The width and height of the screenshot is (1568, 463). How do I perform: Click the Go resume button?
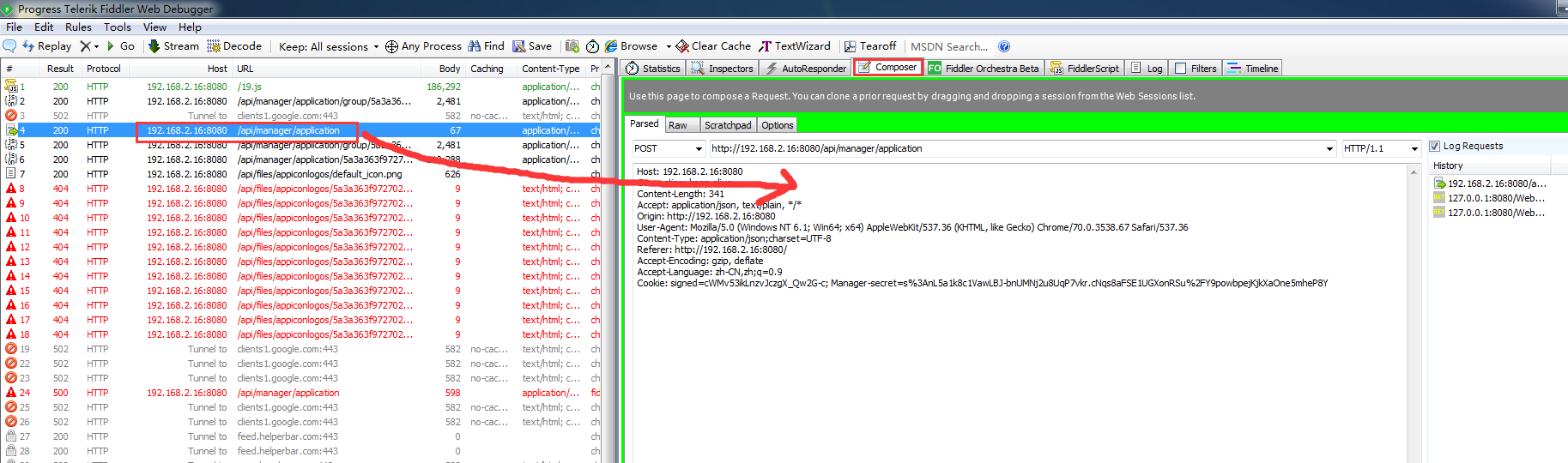[120, 46]
